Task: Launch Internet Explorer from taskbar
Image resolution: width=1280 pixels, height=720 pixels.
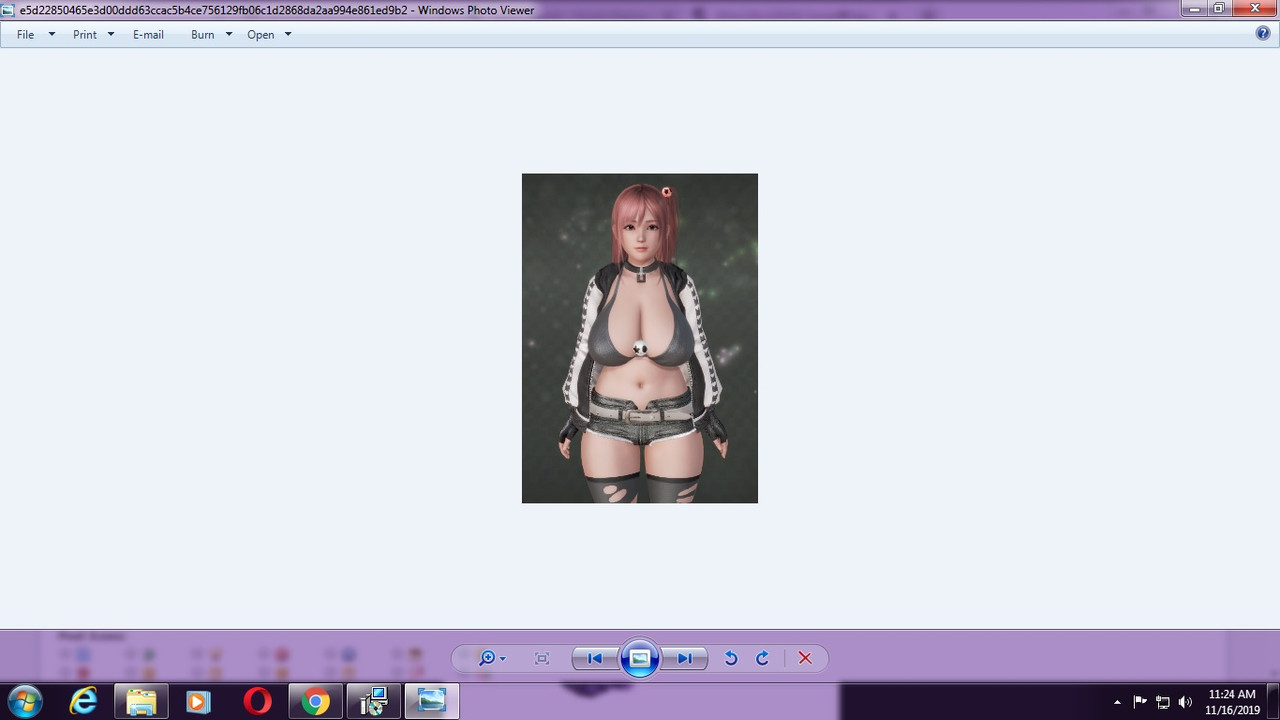Action: click(83, 702)
